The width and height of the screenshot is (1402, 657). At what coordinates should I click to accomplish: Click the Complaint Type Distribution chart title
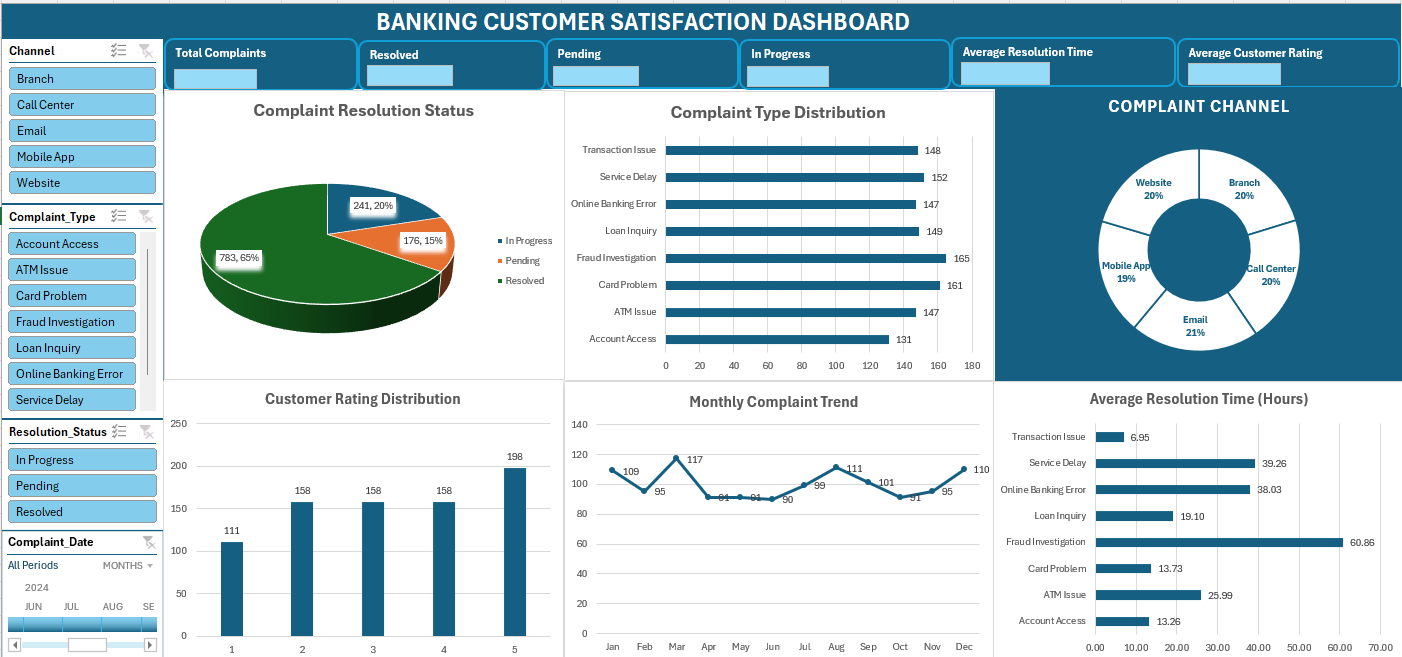click(x=778, y=113)
